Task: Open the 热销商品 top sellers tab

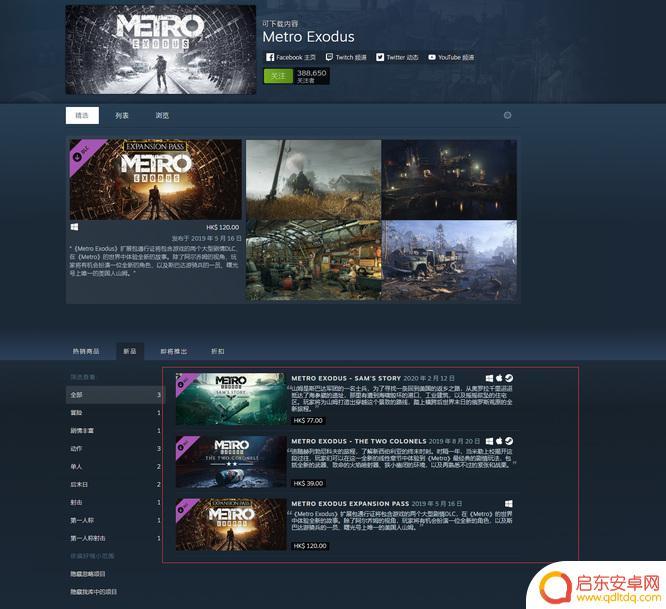Action: coord(86,351)
